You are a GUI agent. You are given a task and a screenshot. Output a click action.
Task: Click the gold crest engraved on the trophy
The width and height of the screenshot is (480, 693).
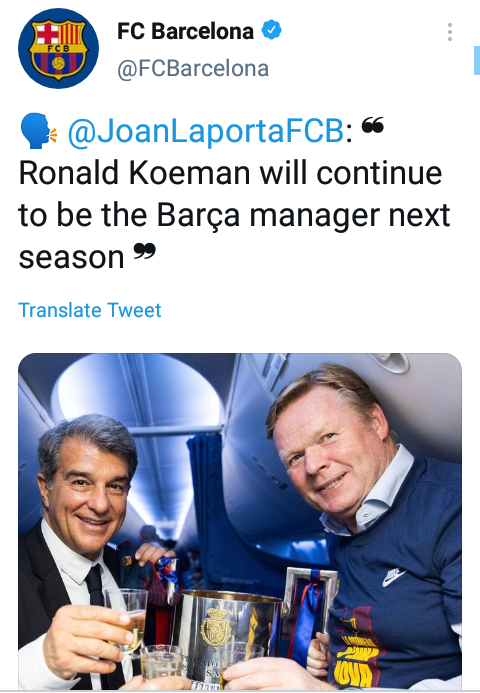[216, 628]
